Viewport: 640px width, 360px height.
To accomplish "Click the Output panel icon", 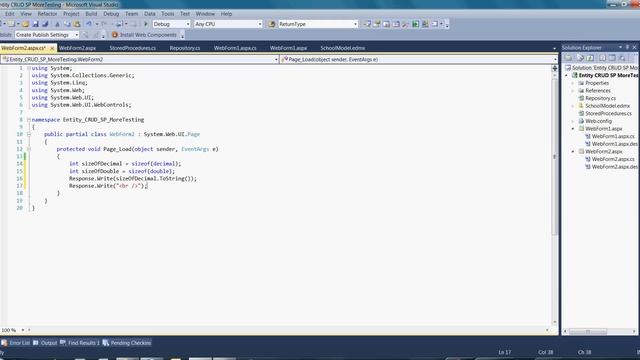I will 36,343.
